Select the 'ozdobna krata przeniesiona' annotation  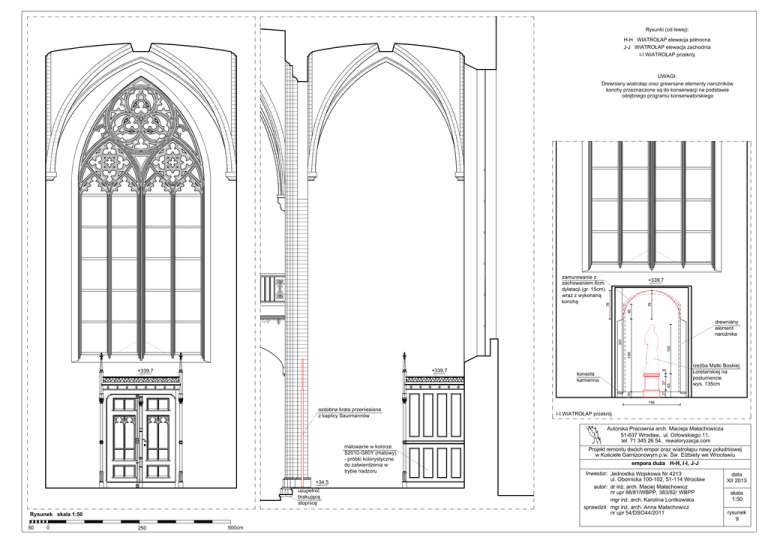tap(349, 412)
